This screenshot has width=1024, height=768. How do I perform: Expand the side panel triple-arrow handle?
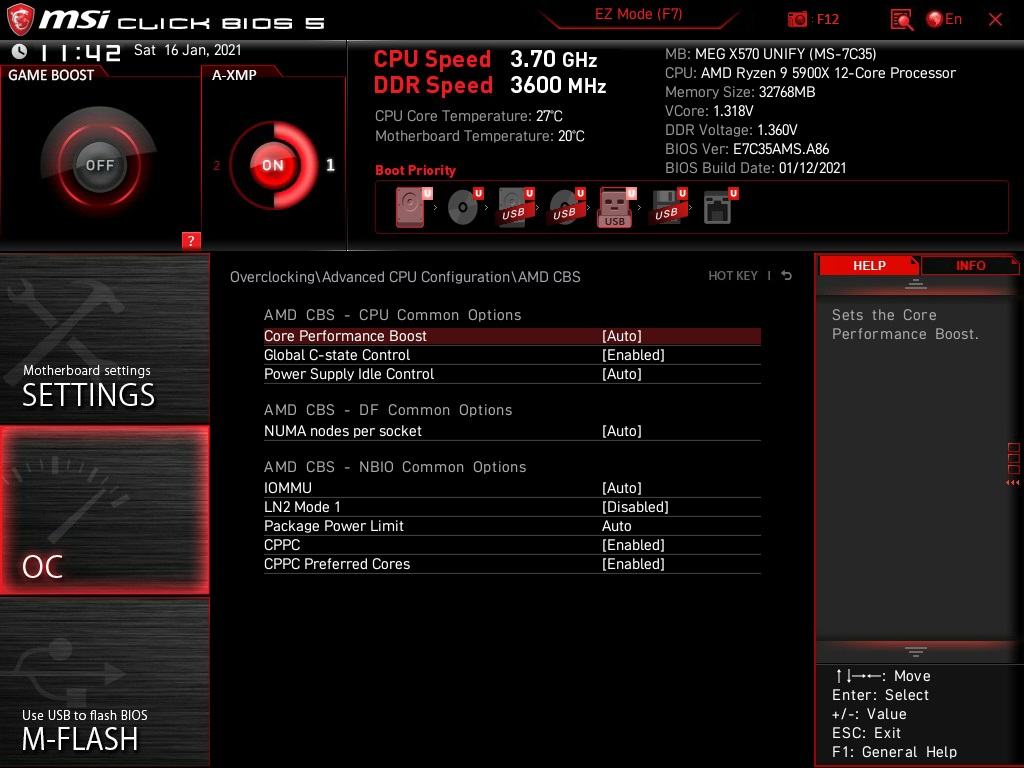pos(1012,483)
